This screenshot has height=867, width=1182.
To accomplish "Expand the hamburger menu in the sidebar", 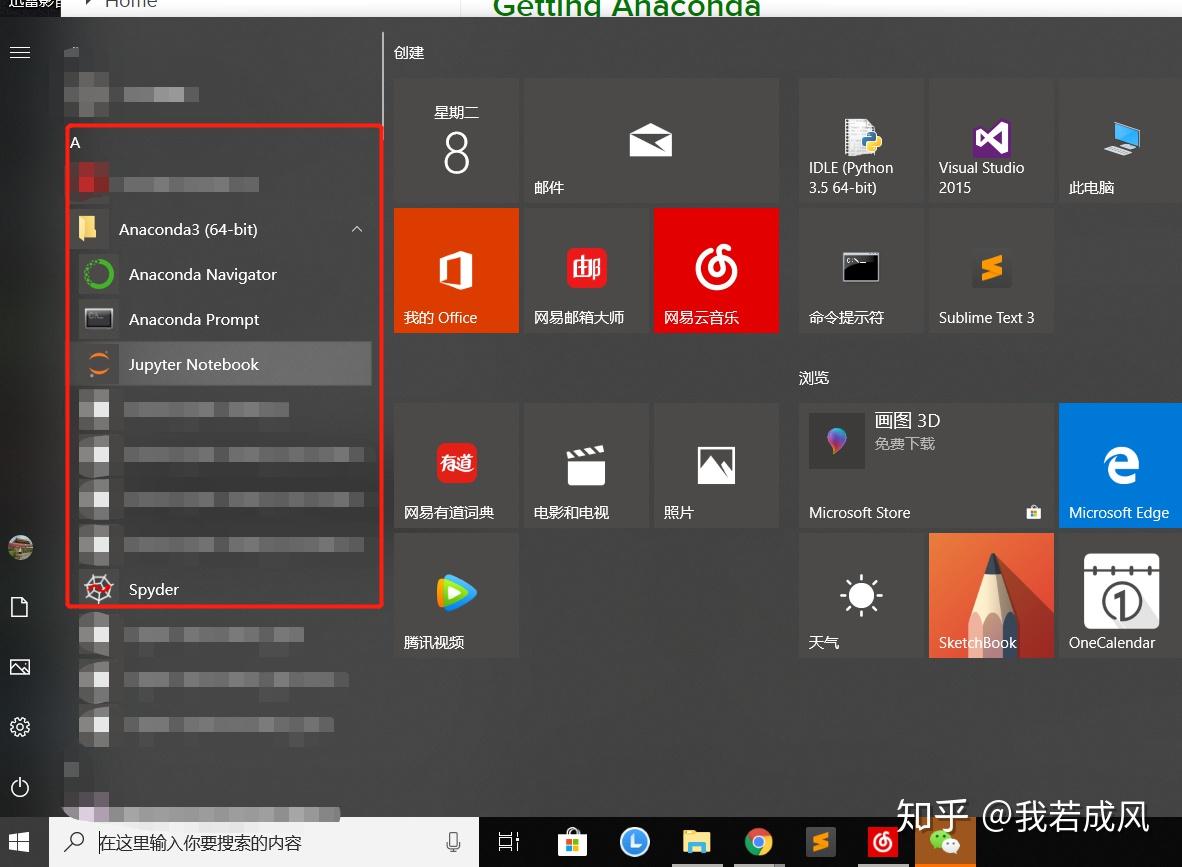I will (20, 52).
